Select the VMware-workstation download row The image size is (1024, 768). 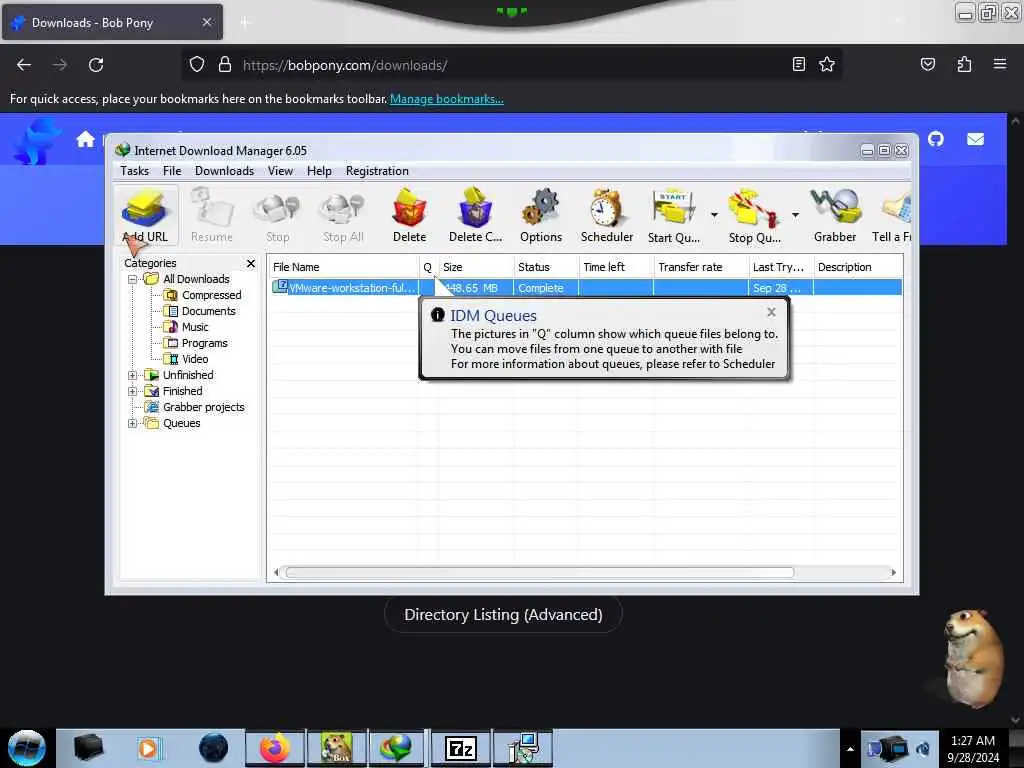(x=586, y=288)
